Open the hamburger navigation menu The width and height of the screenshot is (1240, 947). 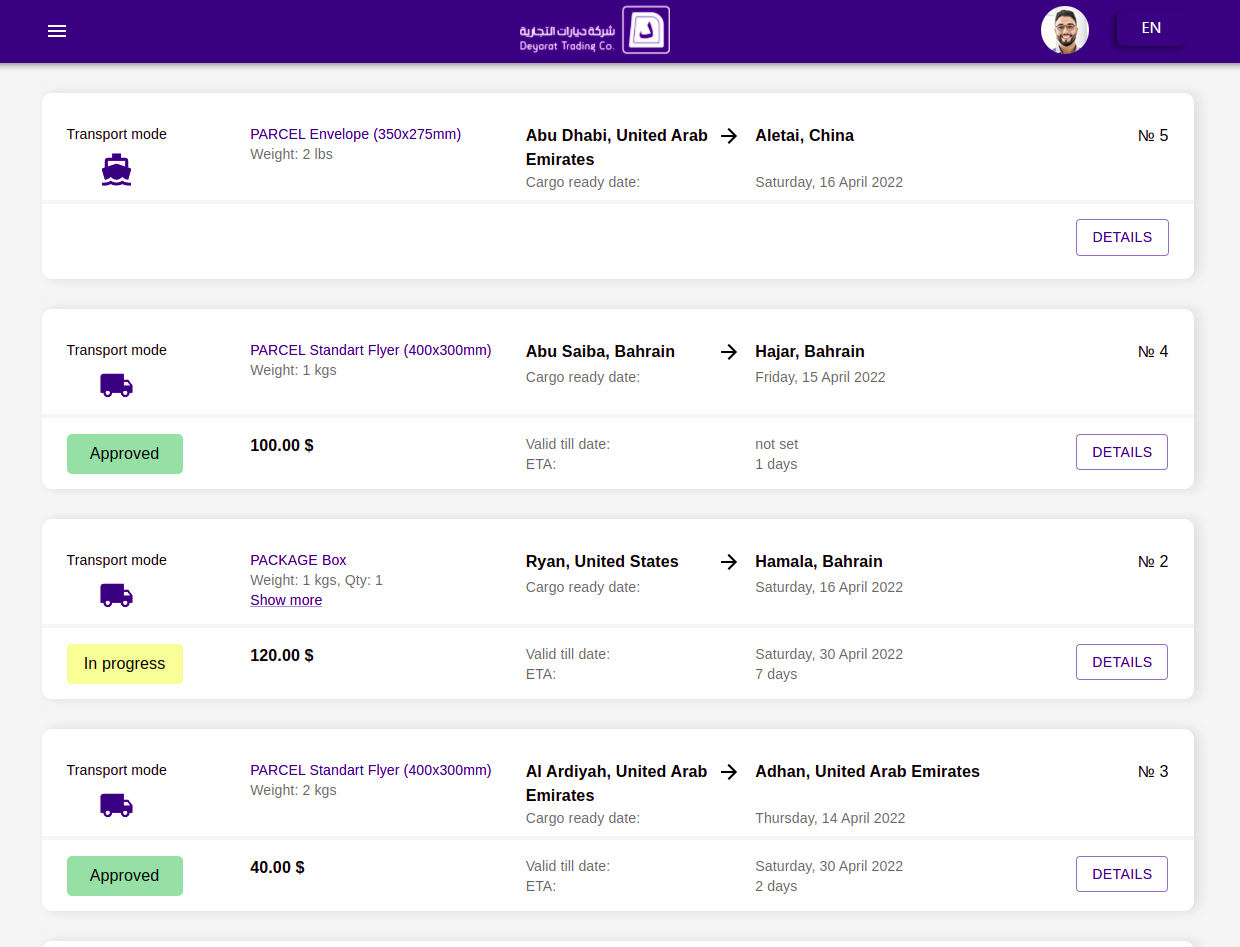point(57,31)
